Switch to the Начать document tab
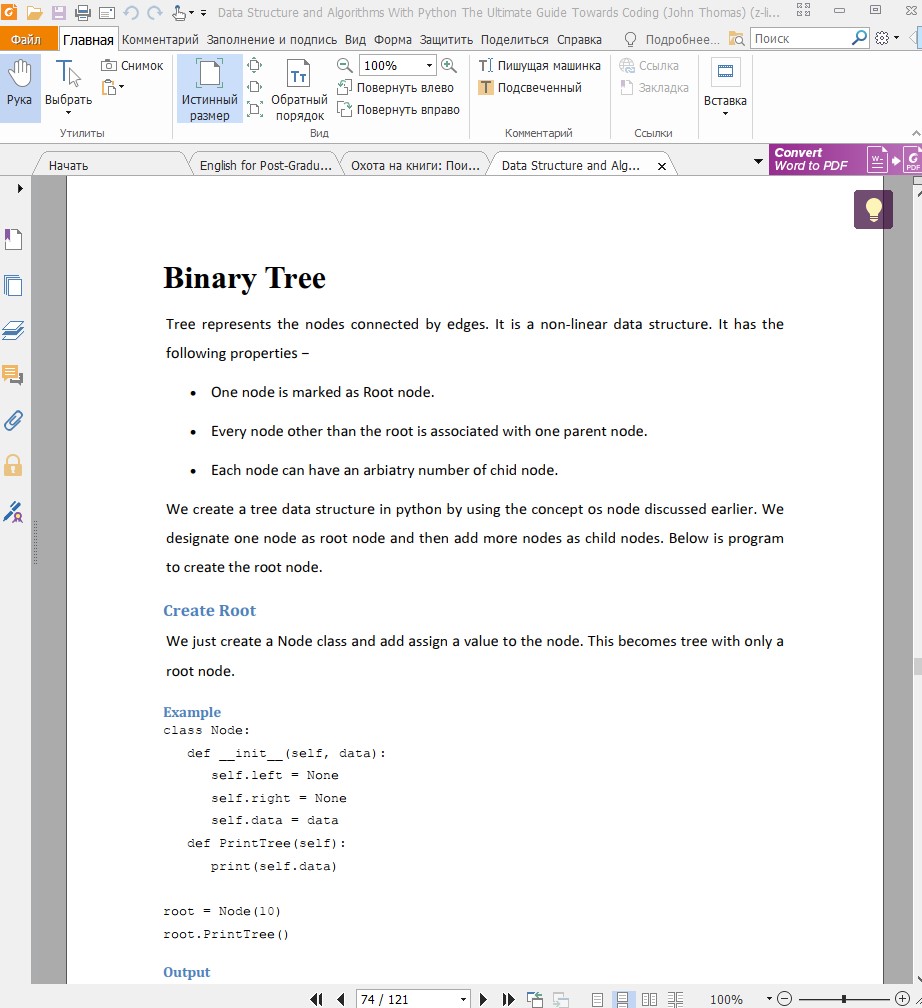Viewport: 922px width, 1008px height. click(68, 165)
